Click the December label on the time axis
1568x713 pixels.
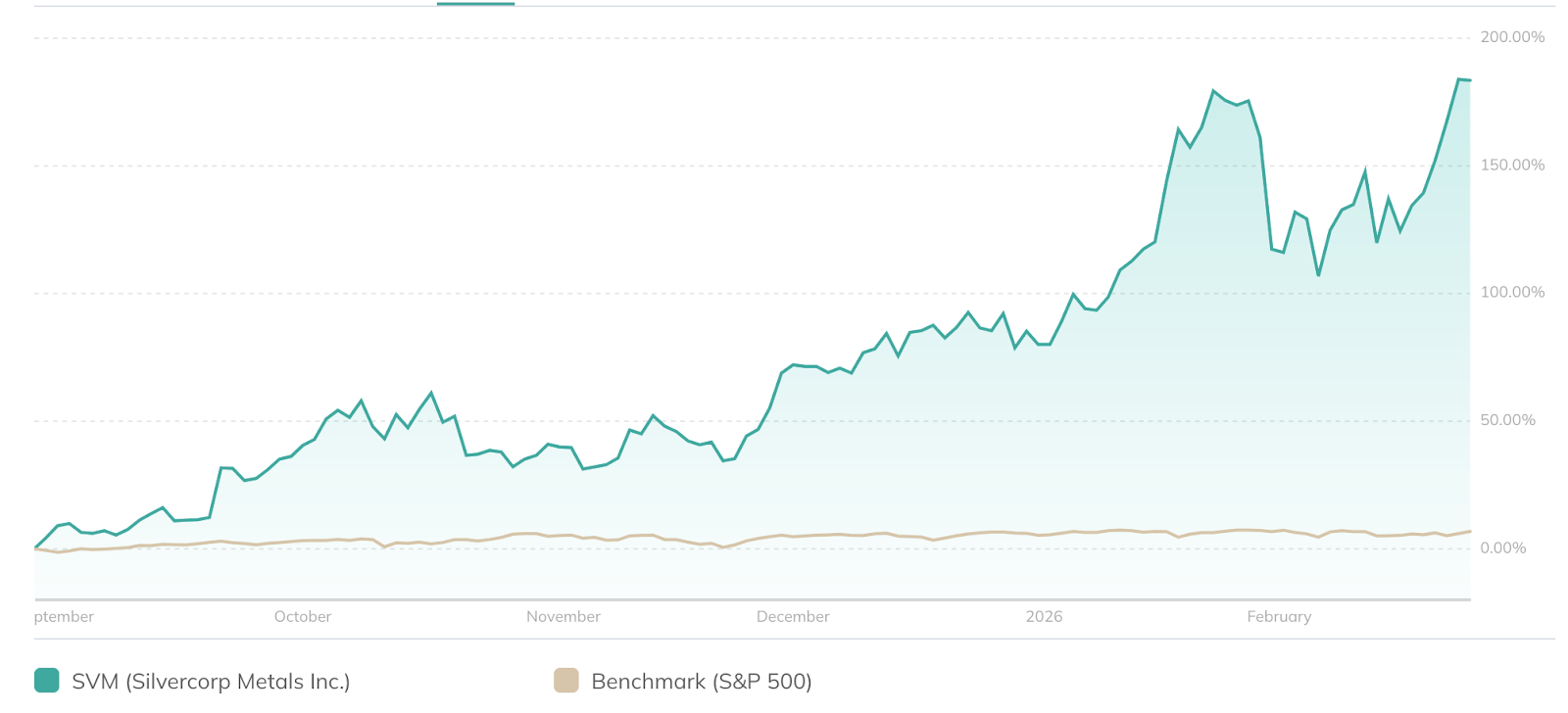point(793,617)
